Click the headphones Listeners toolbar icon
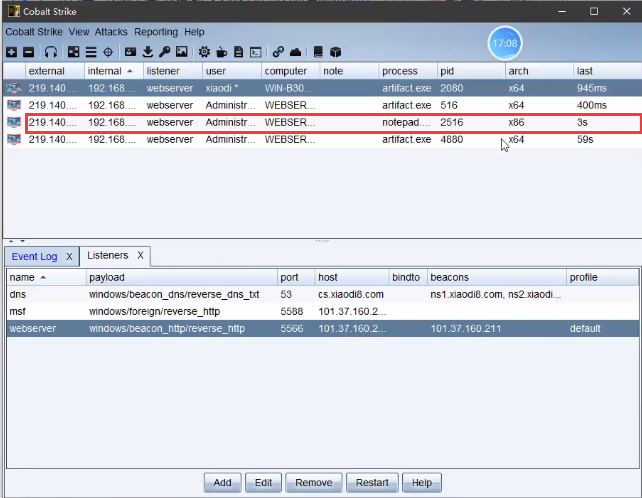642x498 pixels. 51,52
